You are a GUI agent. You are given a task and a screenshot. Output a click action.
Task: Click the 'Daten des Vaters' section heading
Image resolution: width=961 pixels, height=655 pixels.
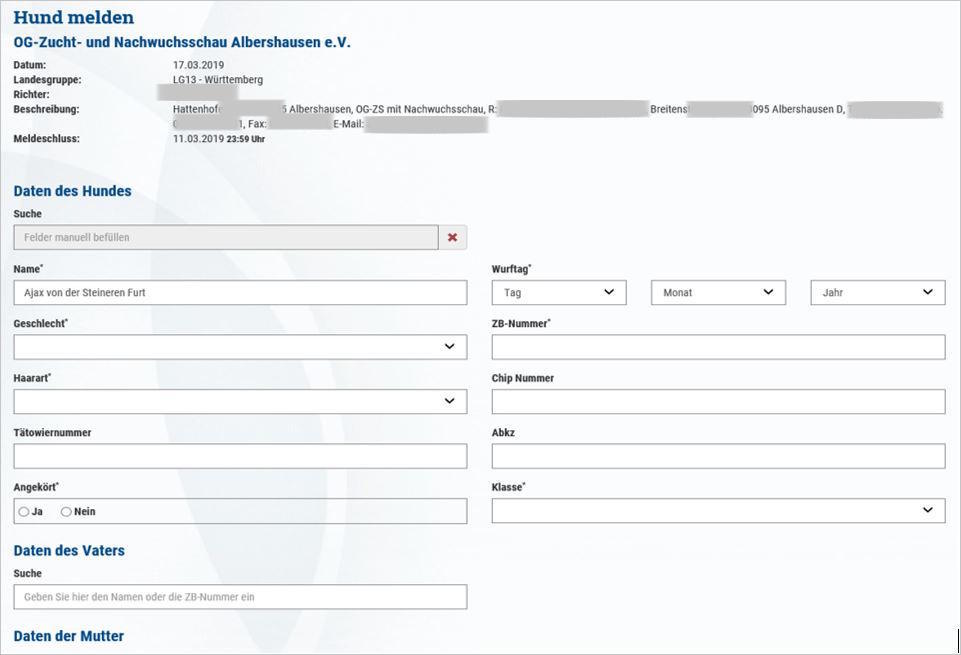click(69, 551)
